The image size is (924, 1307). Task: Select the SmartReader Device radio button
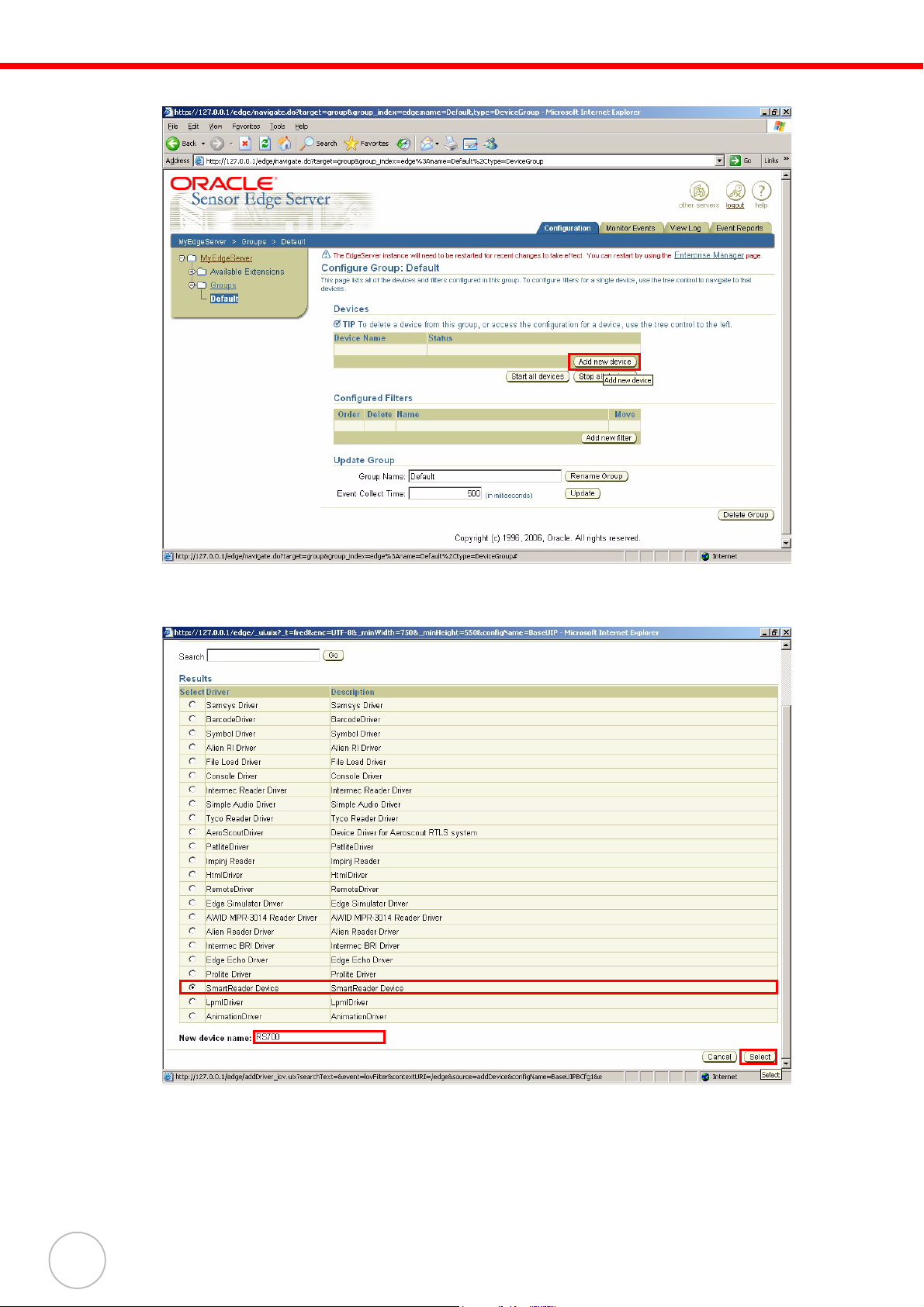point(192,987)
